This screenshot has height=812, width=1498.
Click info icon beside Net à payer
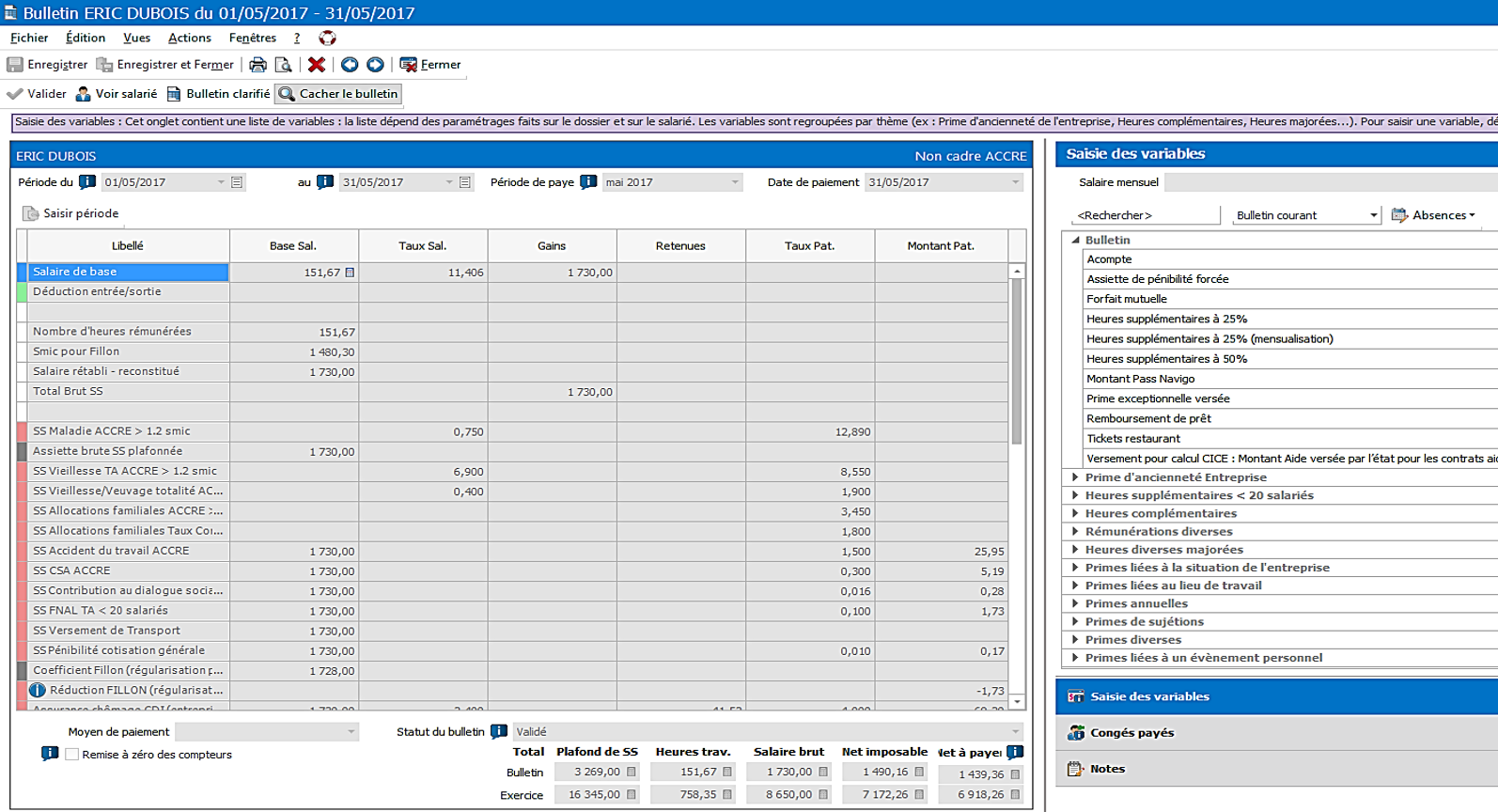[1015, 752]
